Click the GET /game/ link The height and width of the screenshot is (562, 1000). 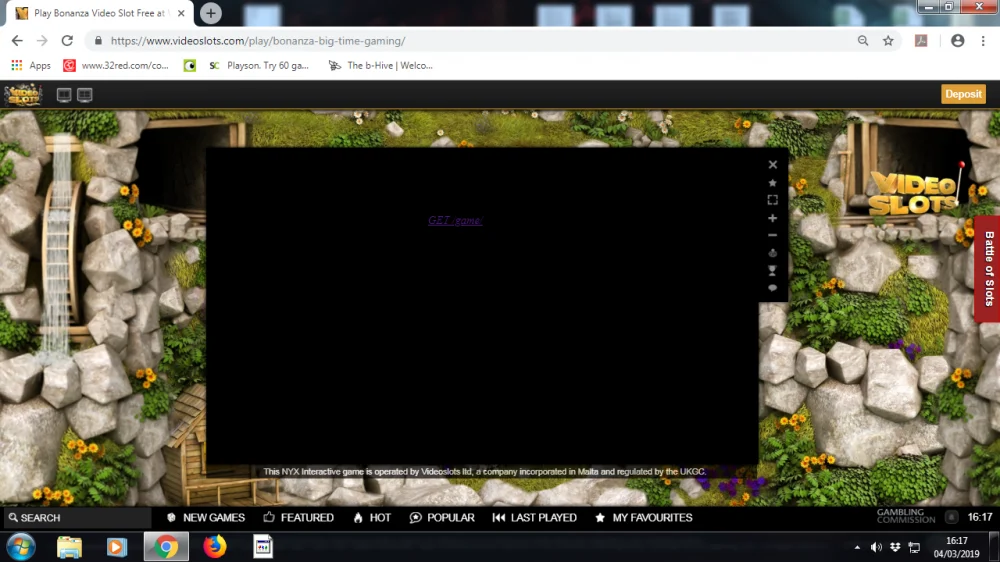(x=455, y=221)
